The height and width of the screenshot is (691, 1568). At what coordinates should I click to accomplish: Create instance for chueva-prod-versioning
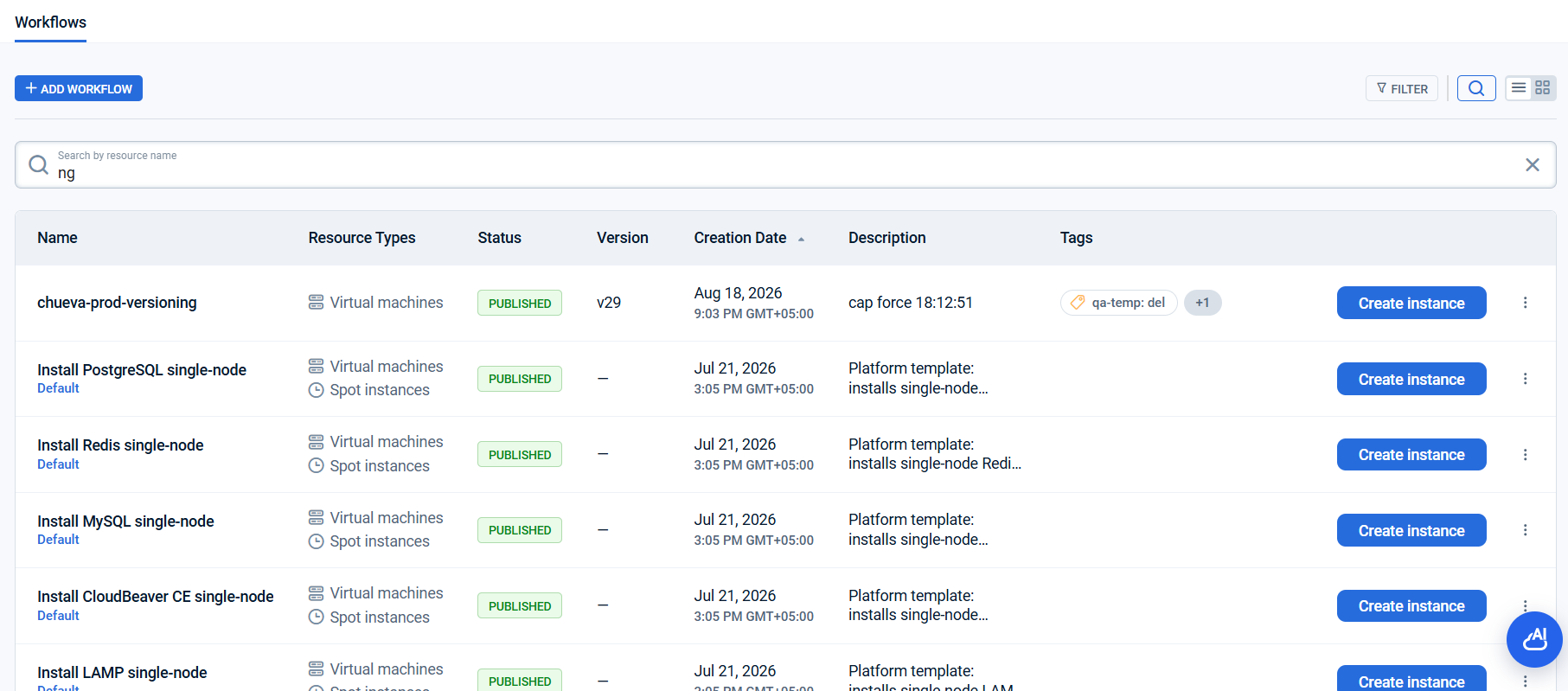tap(1411, 303)
